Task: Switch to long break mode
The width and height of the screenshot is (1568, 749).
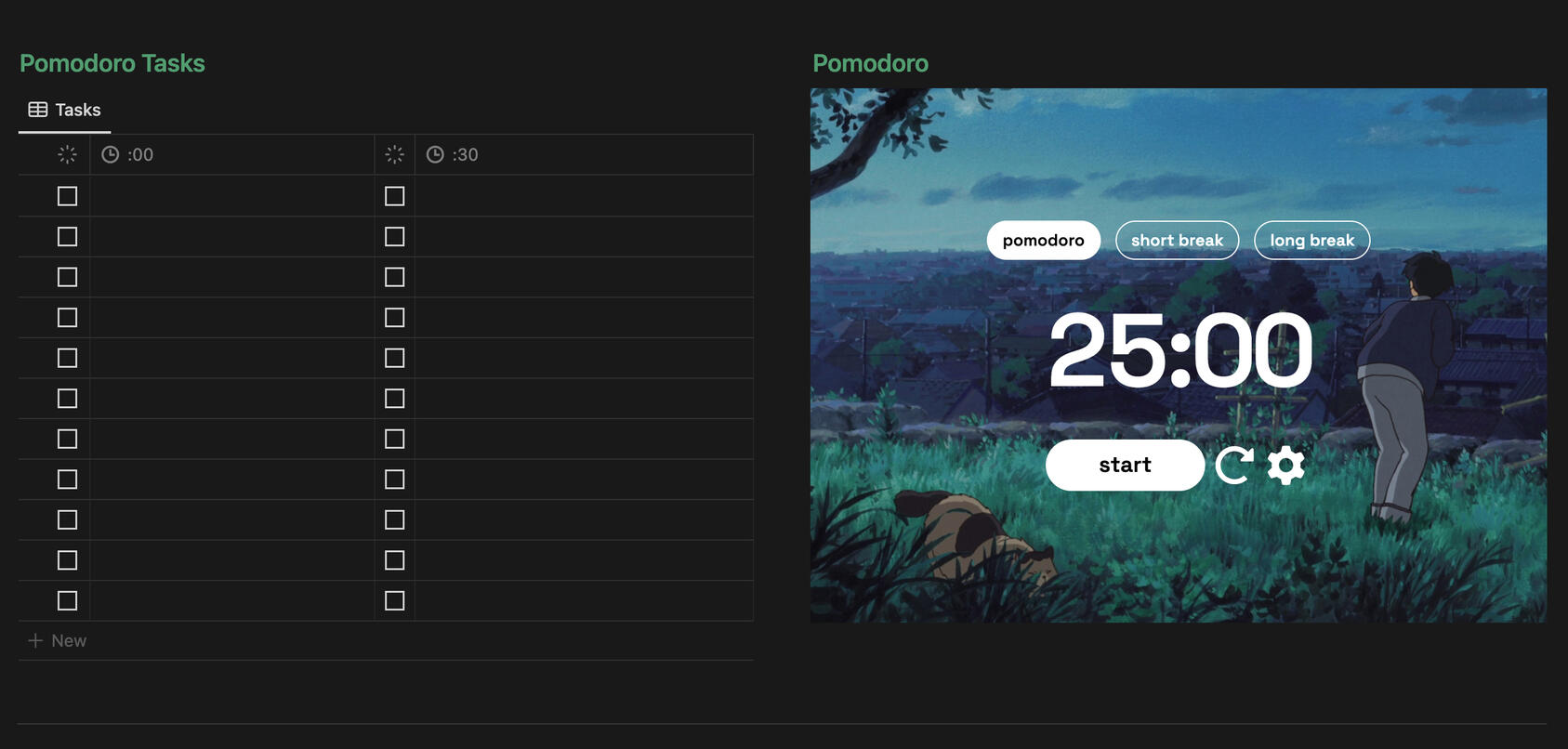Action: (1312, 240)
